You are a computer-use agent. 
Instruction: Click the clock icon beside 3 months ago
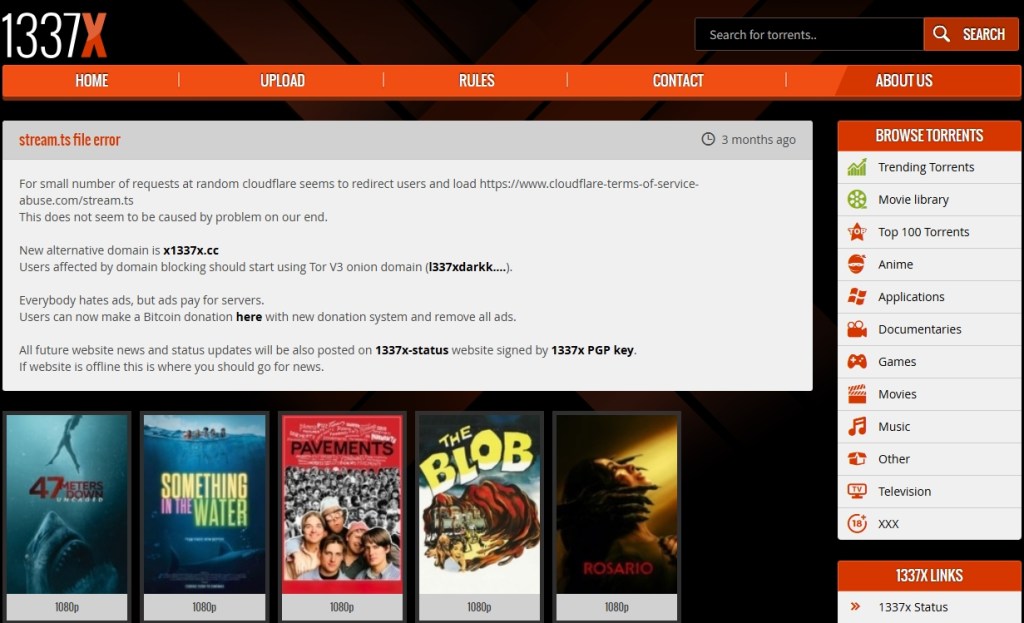coord(710,139)
